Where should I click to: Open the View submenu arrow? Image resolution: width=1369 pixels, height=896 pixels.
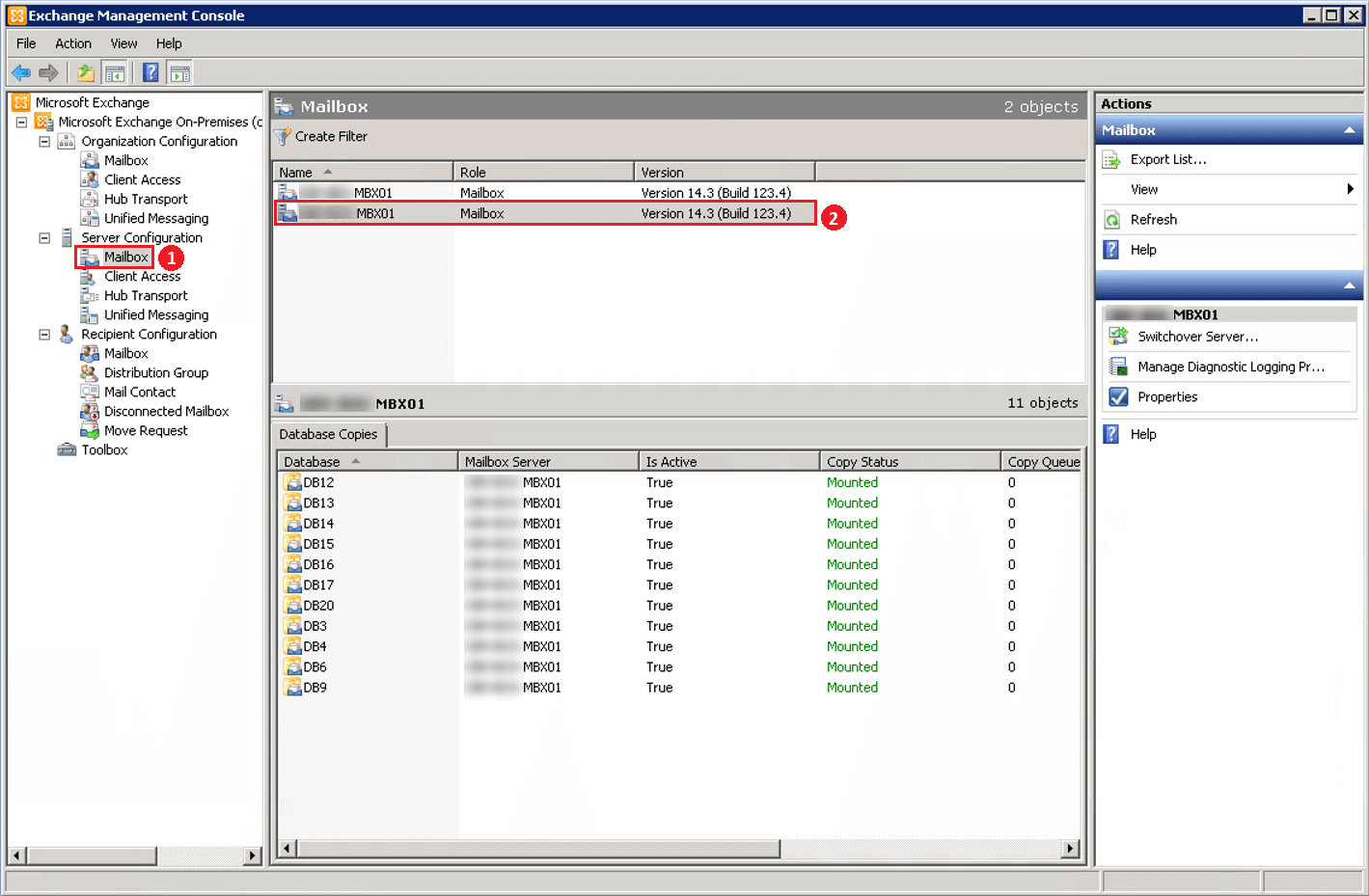[x=1350, y=189]
